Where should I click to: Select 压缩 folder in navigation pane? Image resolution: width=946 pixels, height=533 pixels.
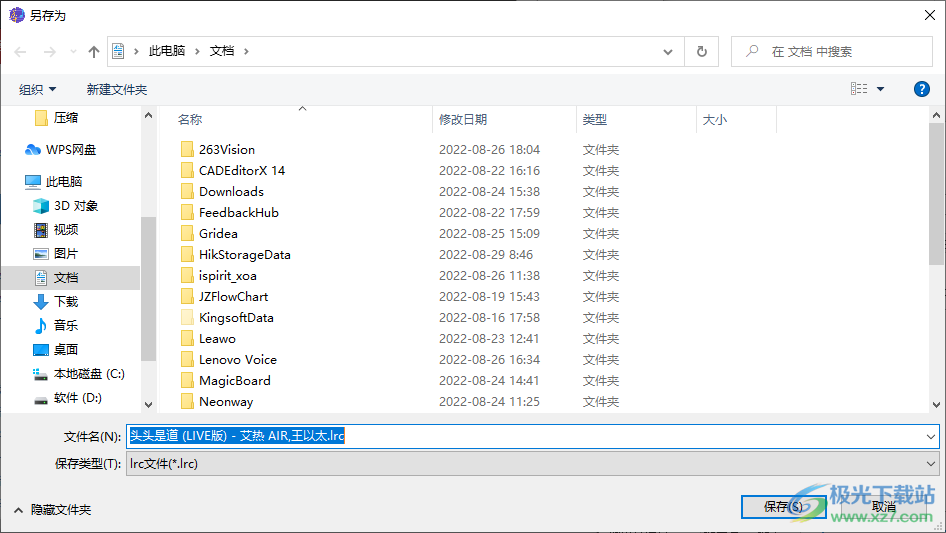(x=57, y=118)
